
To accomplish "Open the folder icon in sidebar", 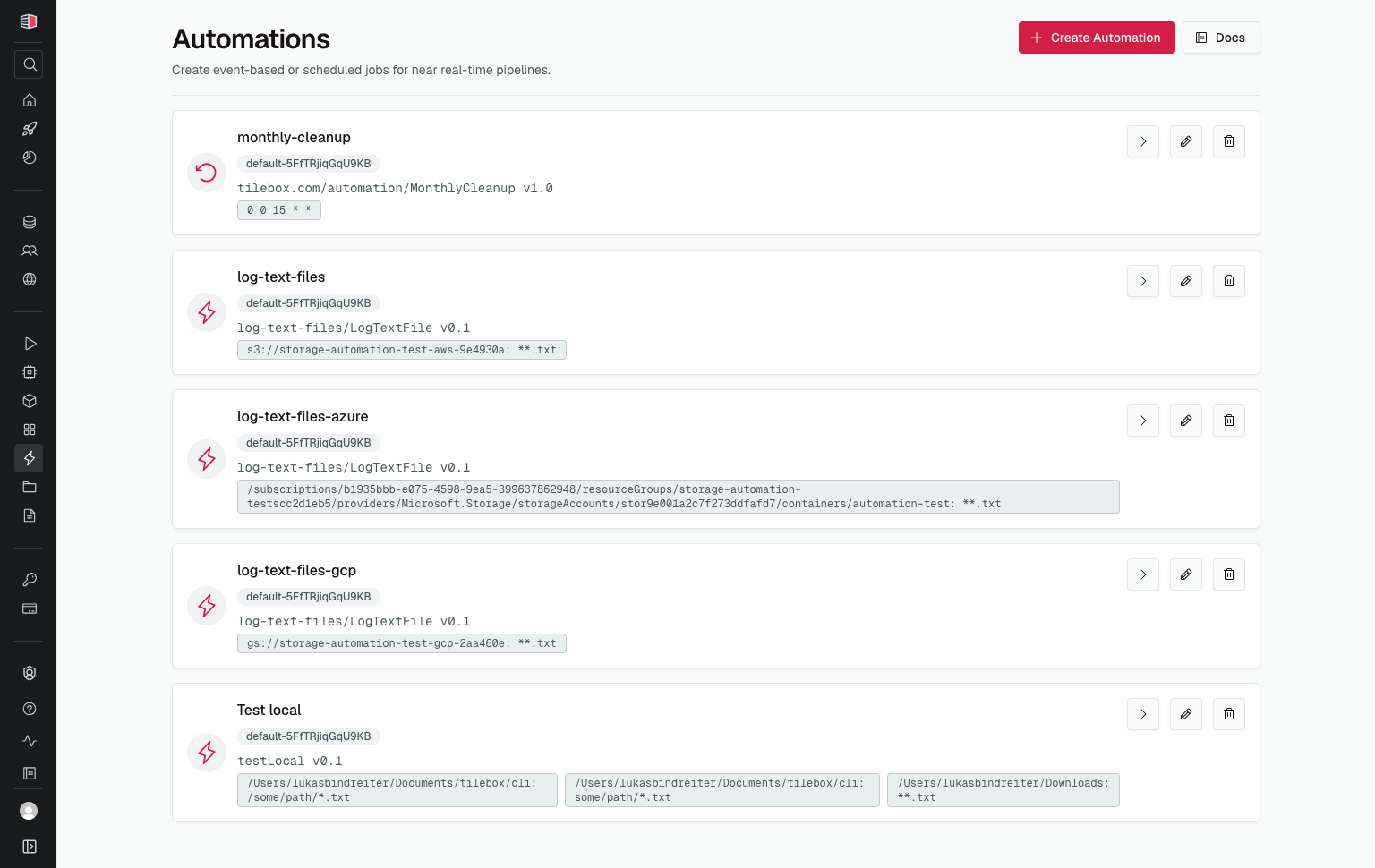I will (29, 487).
